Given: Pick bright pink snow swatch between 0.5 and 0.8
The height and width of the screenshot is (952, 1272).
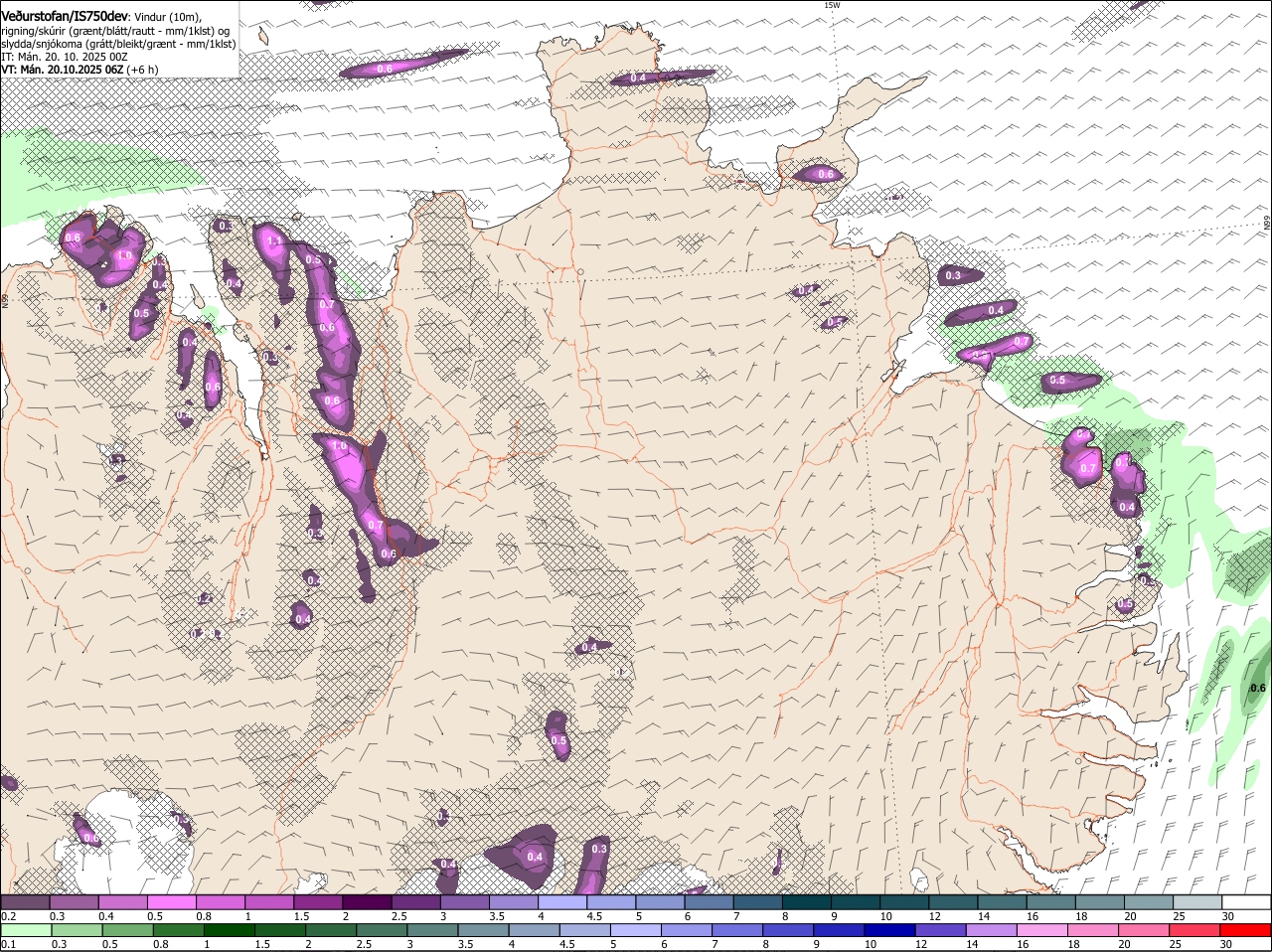Looking at the screenshot, I should click(x=171, y=902).
